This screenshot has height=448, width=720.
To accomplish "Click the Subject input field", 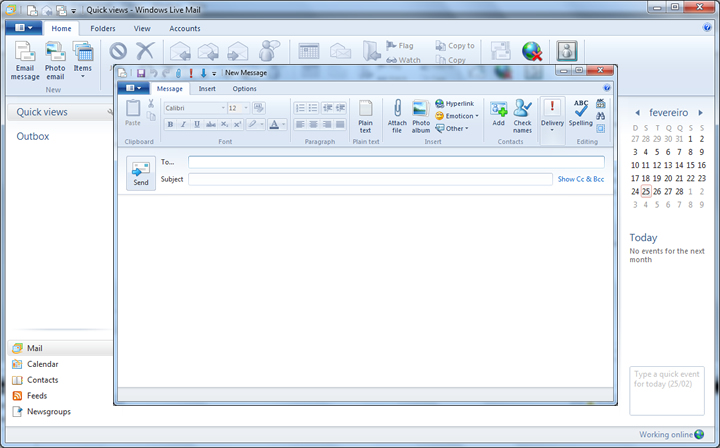I will (370, 179).
